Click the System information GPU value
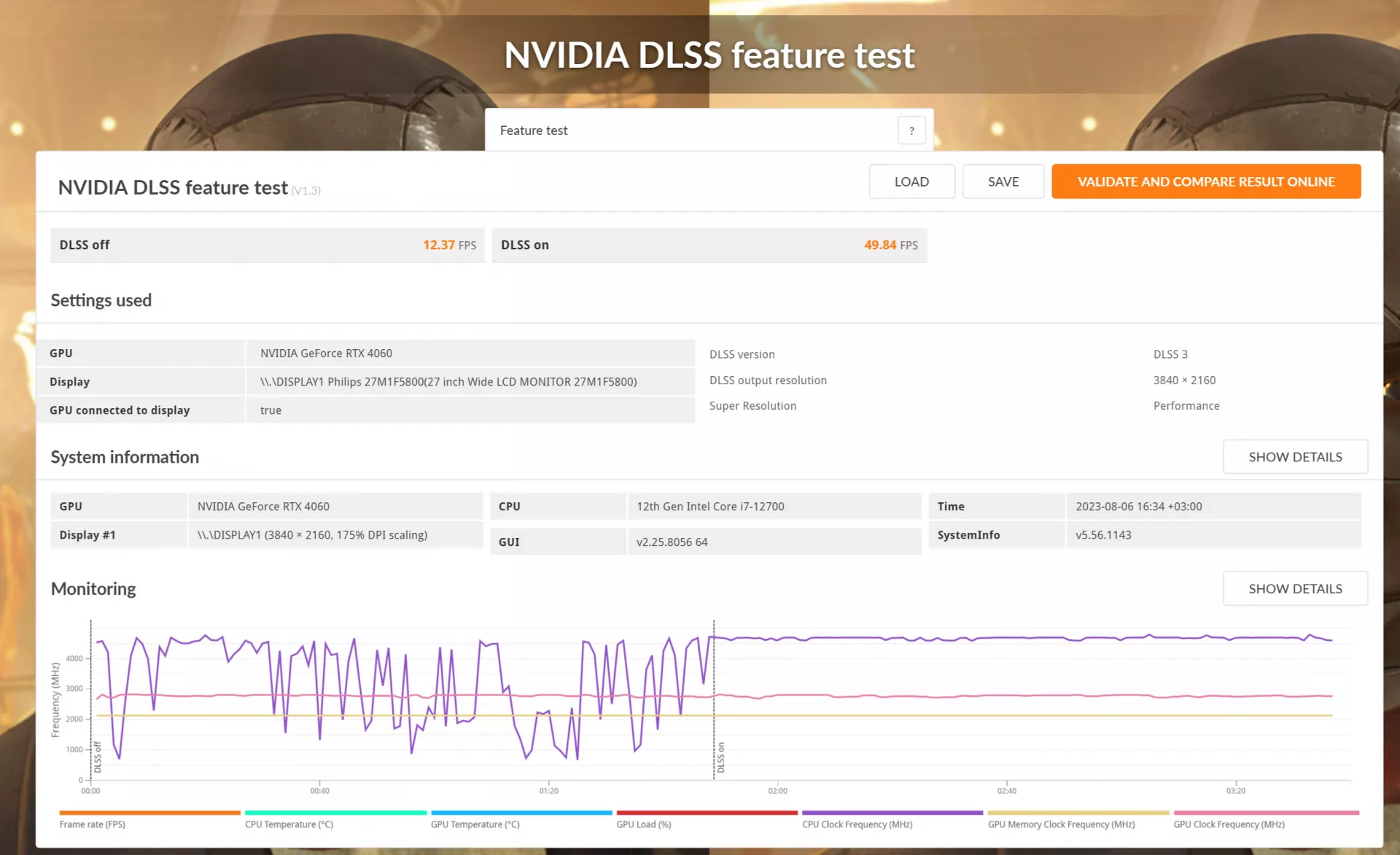The height and width of the screenshot is (855, 1400). click(263, 507)
